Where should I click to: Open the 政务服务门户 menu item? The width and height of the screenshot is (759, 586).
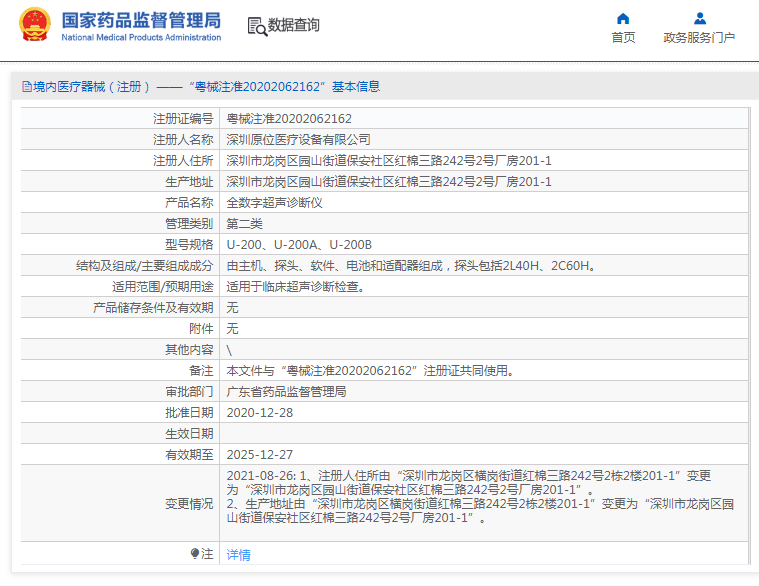click(x=699, y=38)
